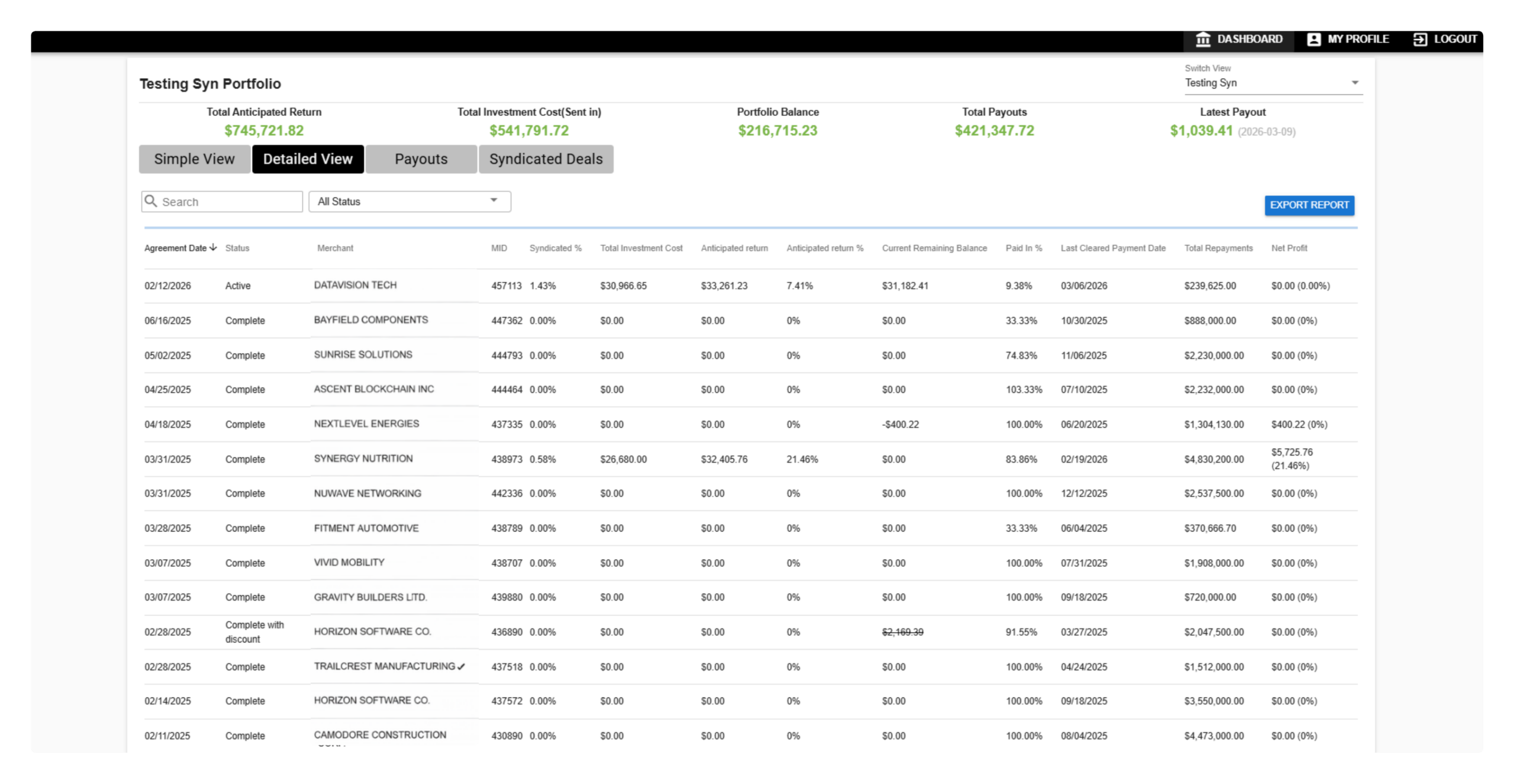Click the Dashboard bank building icon

(1203, 39)
